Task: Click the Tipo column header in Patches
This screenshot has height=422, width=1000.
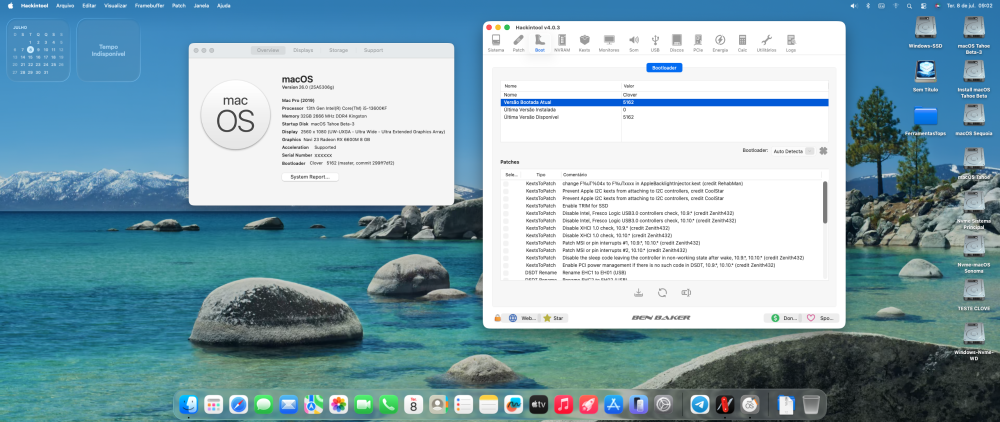Action: [540, 174]
